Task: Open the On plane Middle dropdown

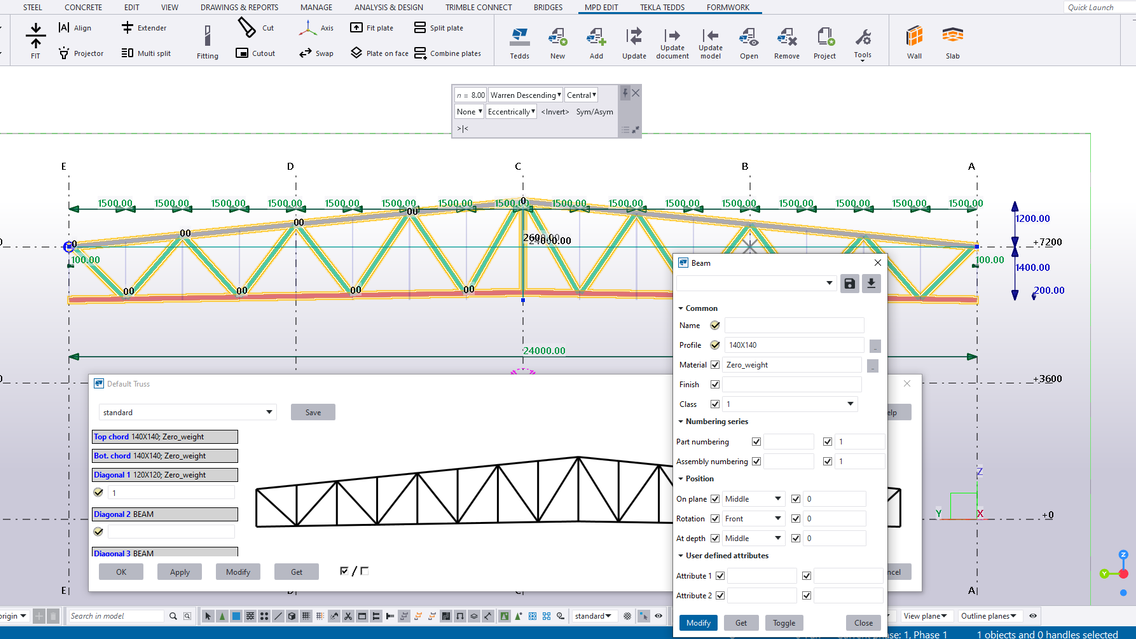Action: click(x=753, y=498)
